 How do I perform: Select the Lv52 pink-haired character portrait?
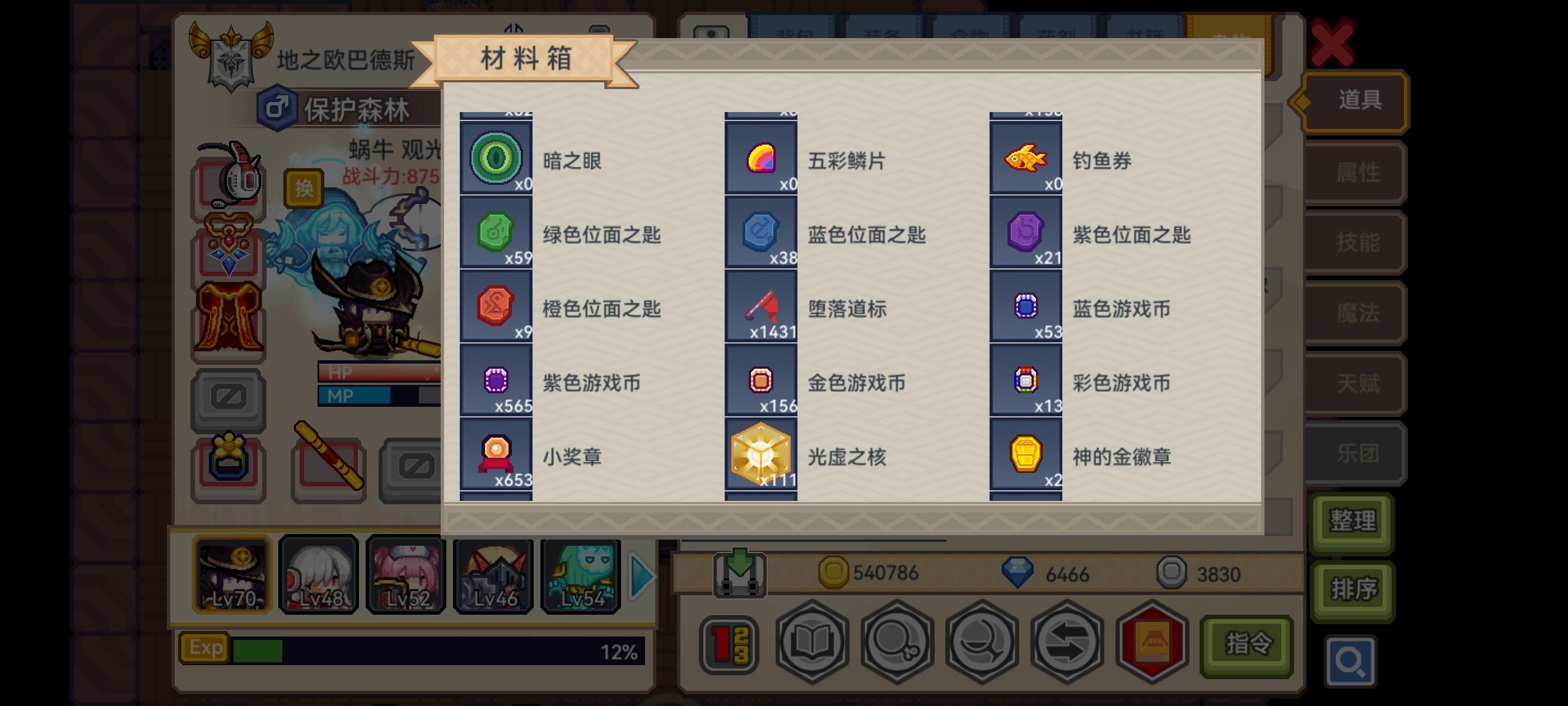click(x=406, y=575)
